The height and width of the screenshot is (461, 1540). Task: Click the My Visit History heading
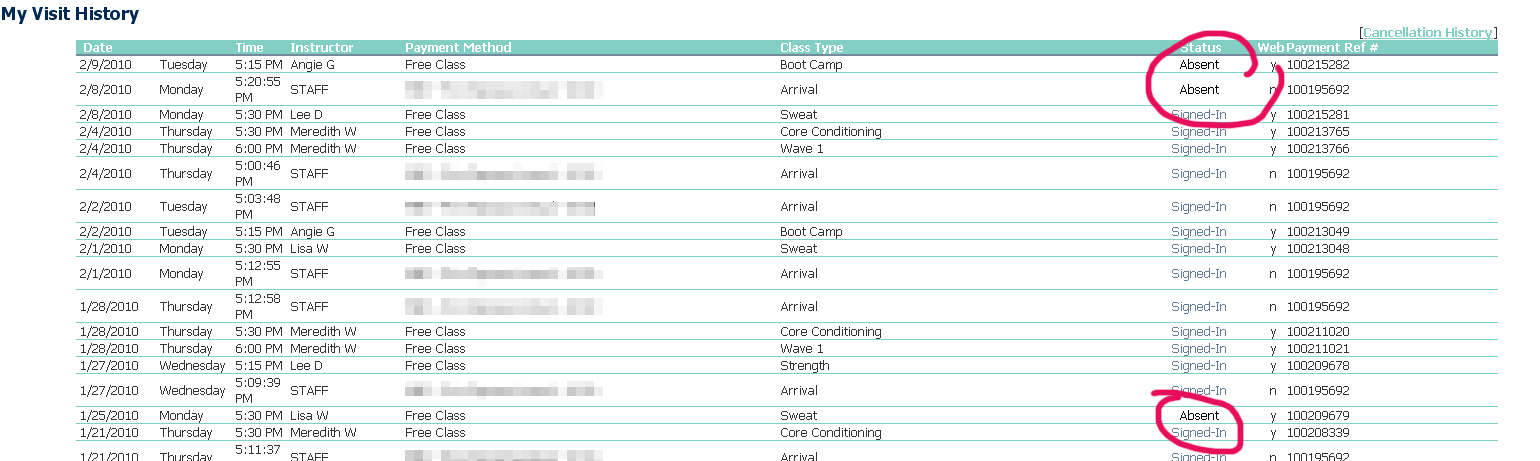[70, 14]
